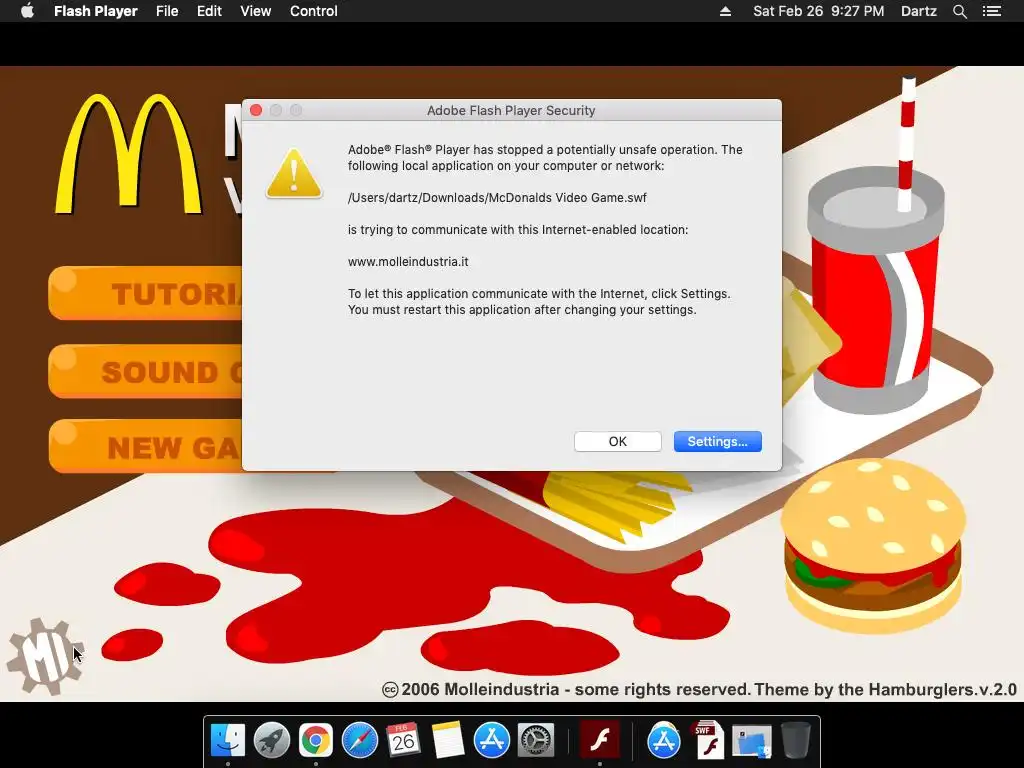Image resolution: width=1024 pixels, height=768 pixels.
Task: Click the red soda cup illustration
Action: [875, 291]
